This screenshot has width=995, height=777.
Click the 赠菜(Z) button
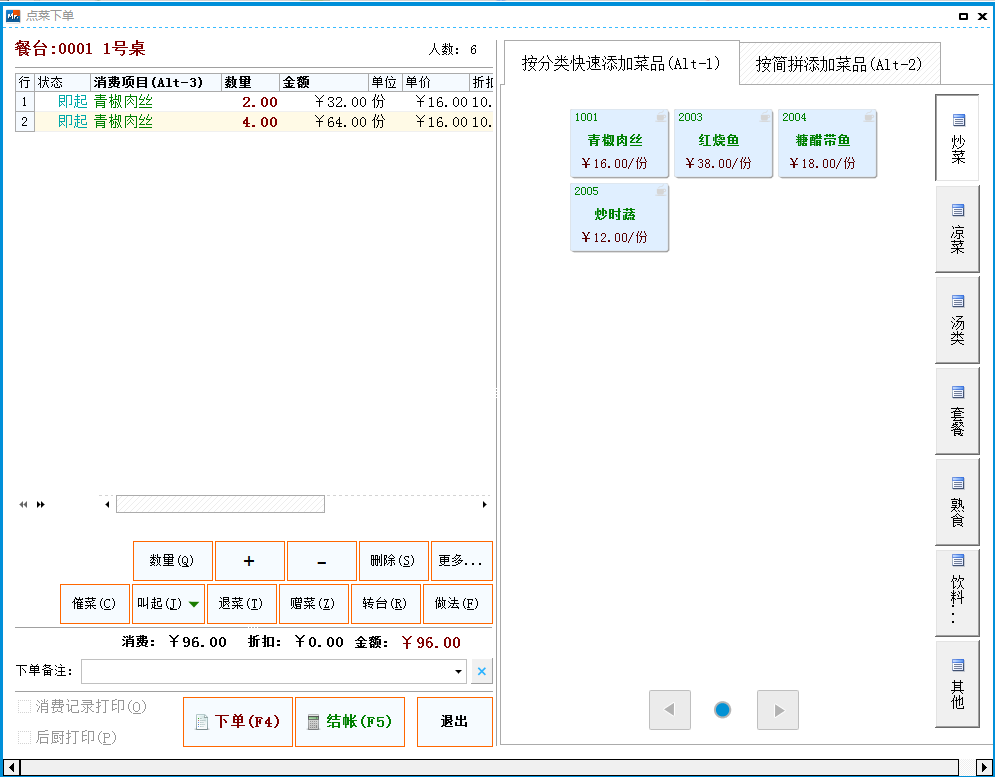coord(313,604)
